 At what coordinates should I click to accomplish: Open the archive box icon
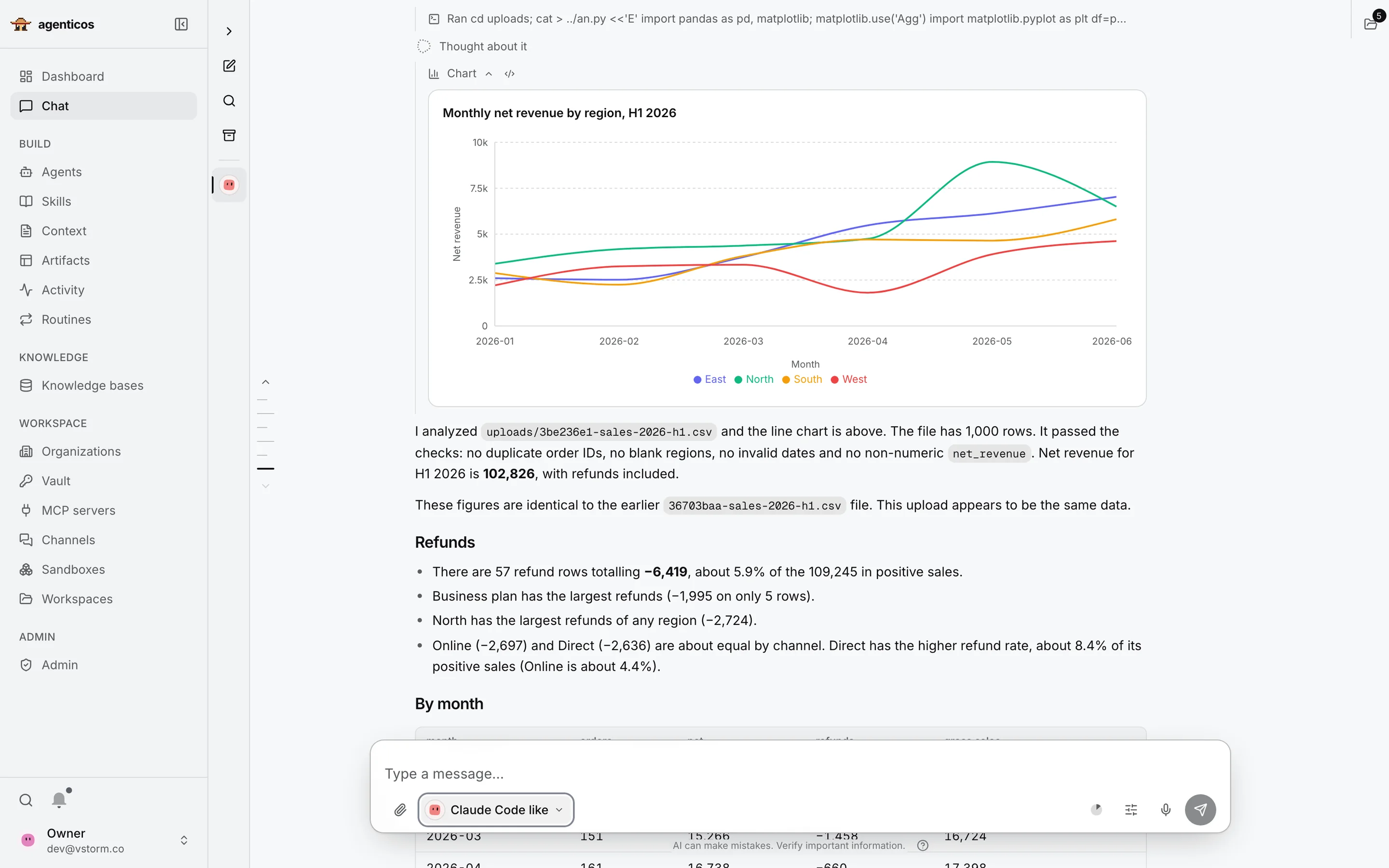coord(229,136)
